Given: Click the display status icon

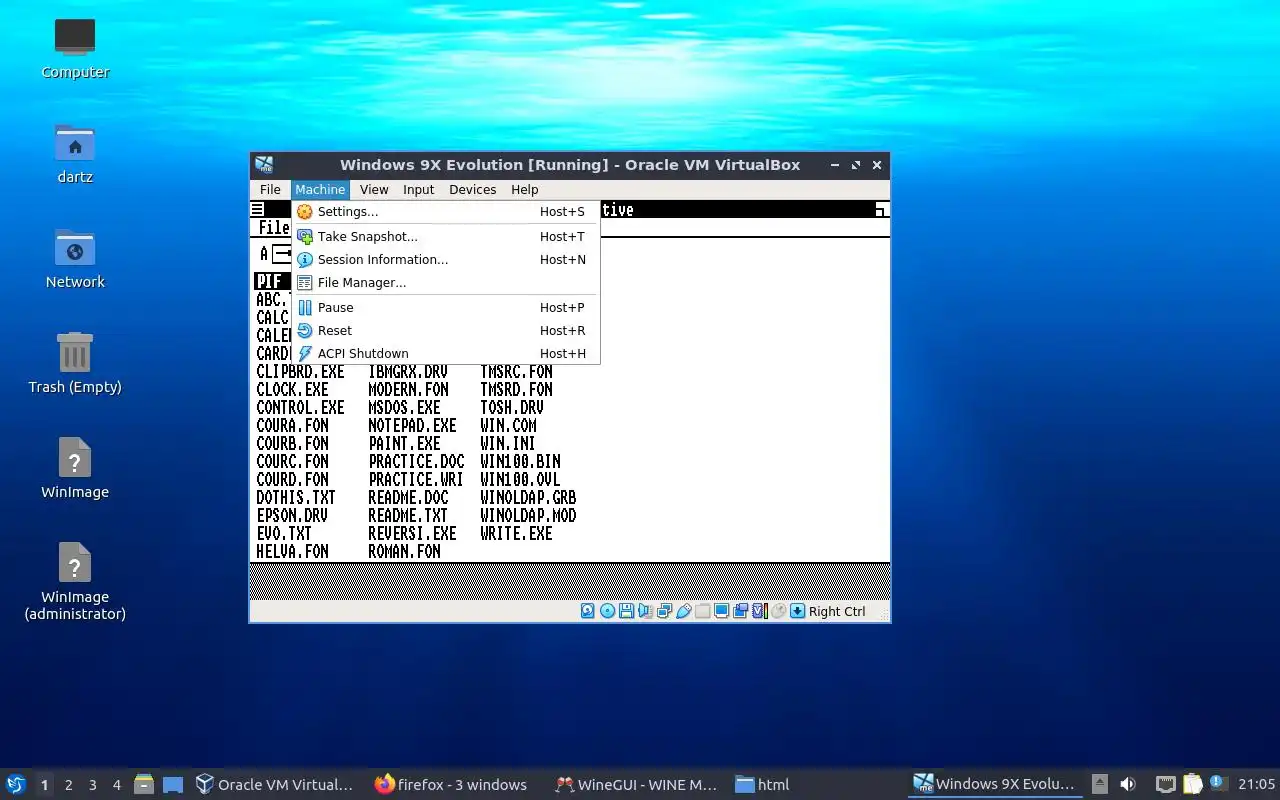Looking at the screenshot, I should point(721,611).
